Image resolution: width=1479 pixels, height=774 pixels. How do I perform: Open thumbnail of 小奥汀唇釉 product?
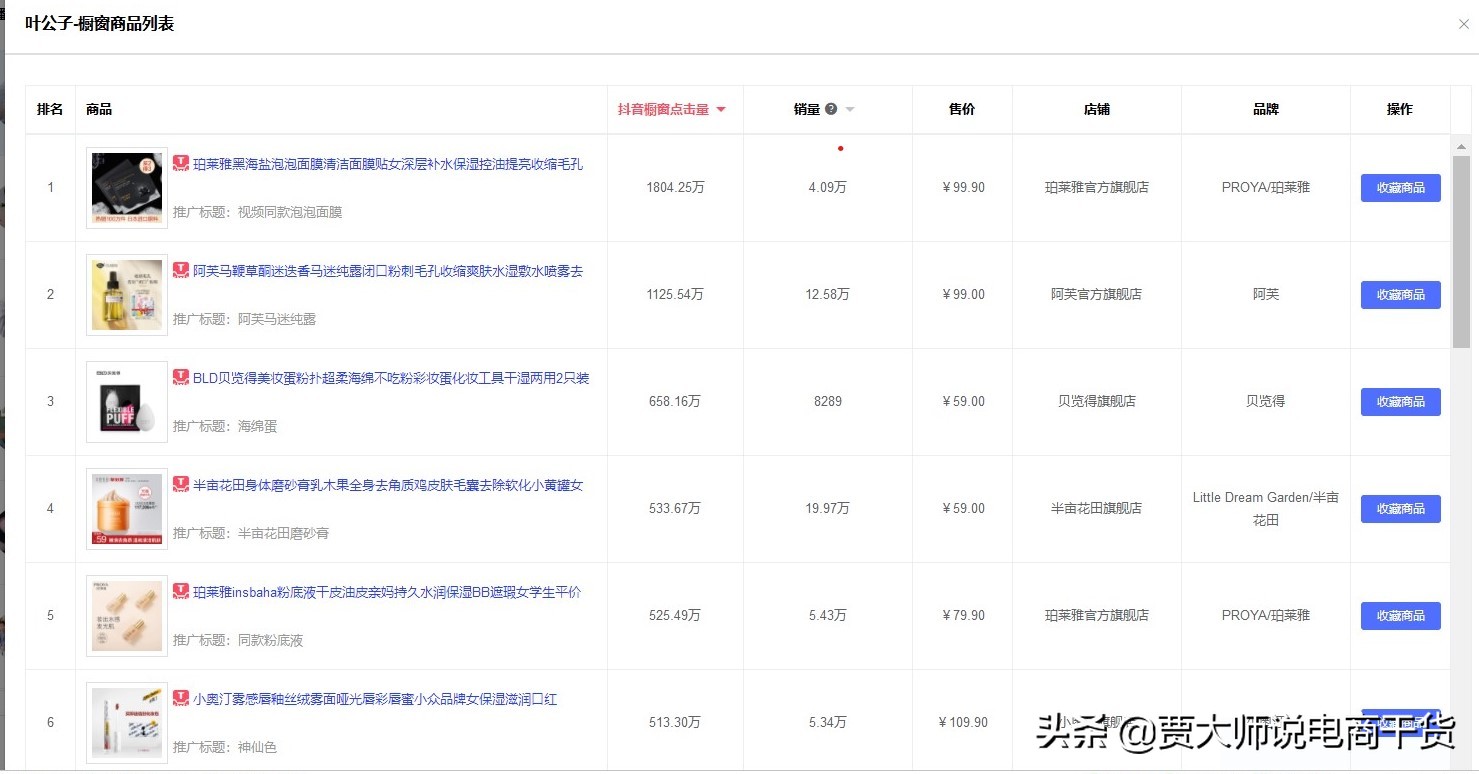click(127, 723)
